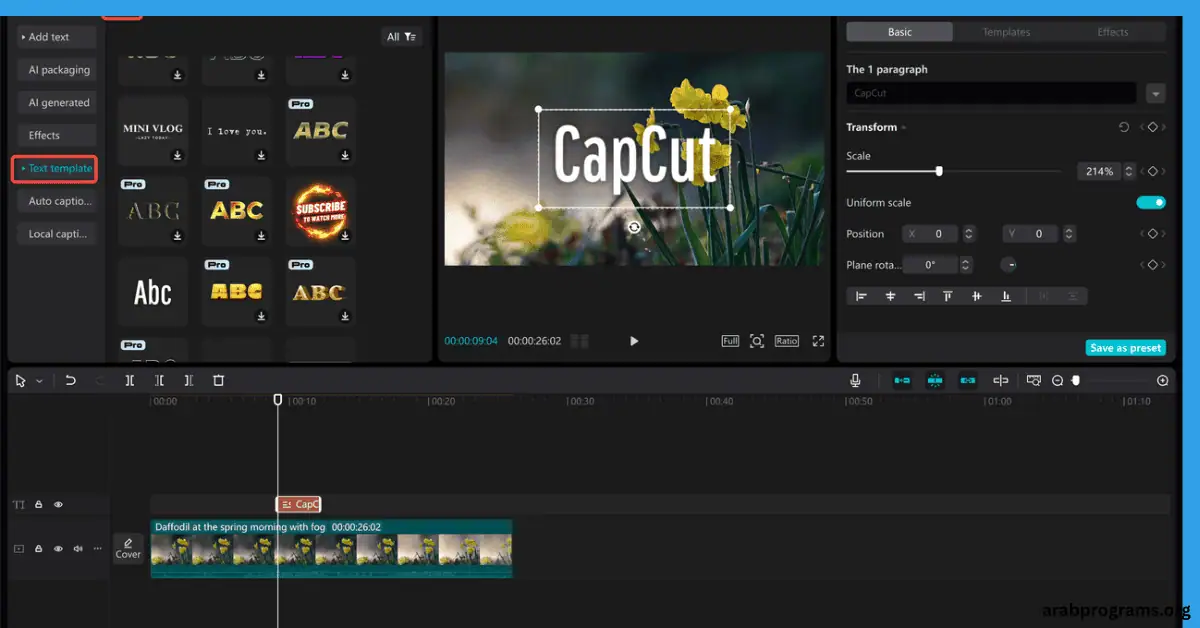Select the SUBSCRIBE fire text template
This screenshot has height=628, width=1200.
[x=321, y=211]
